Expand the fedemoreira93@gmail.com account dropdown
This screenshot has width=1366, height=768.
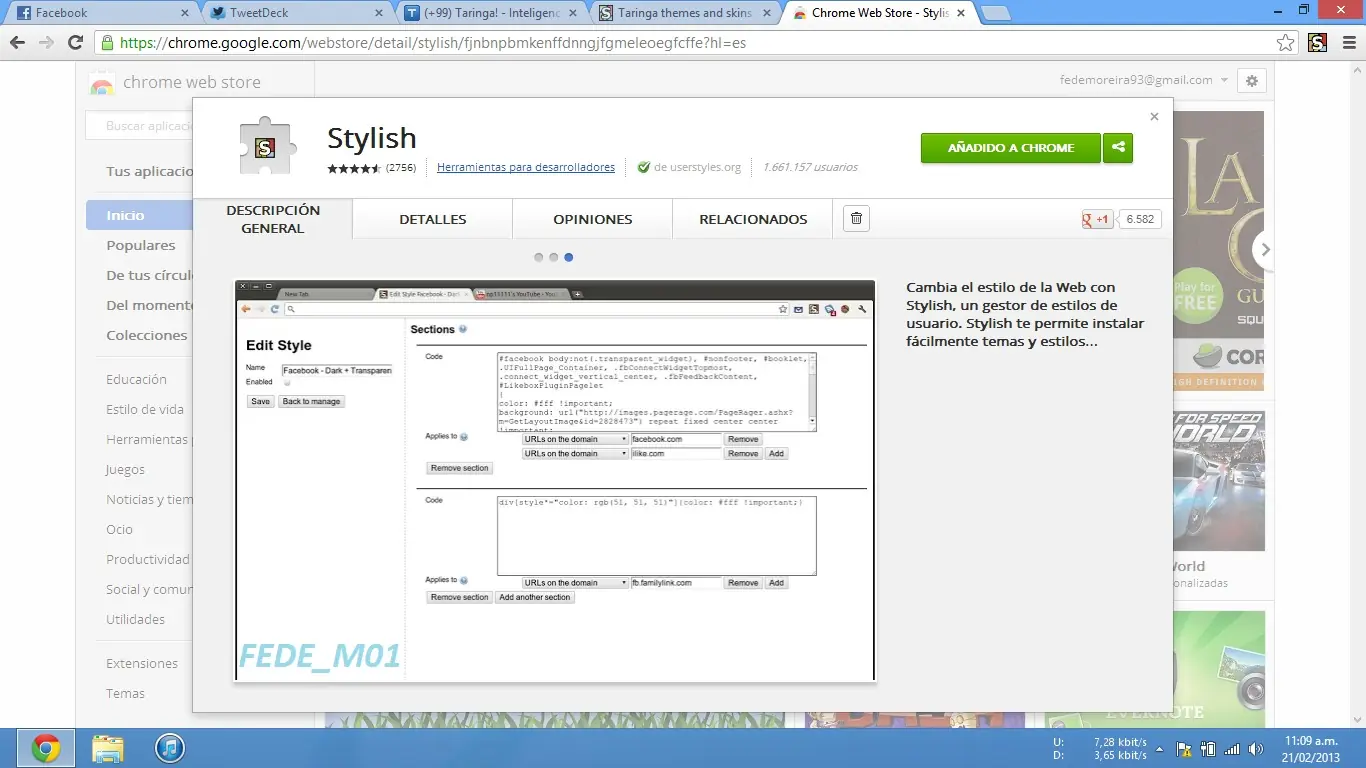click(1144, 80)
